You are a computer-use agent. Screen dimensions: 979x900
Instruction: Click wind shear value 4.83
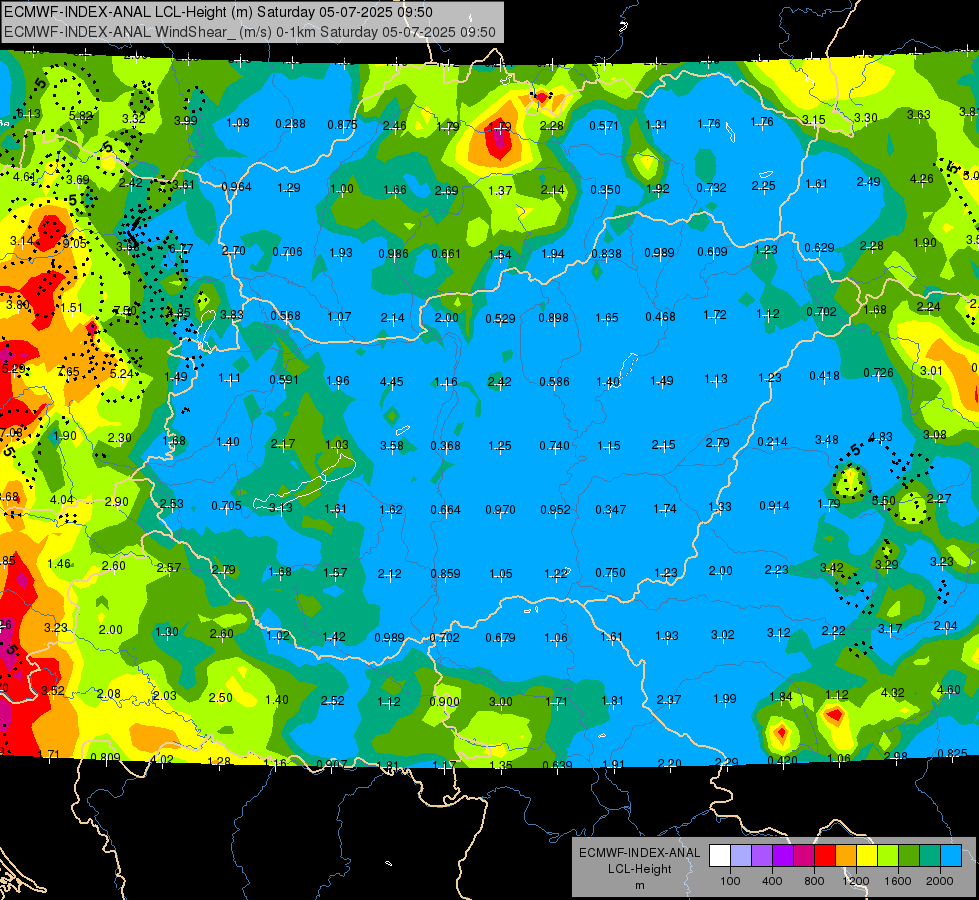[880, 437]
